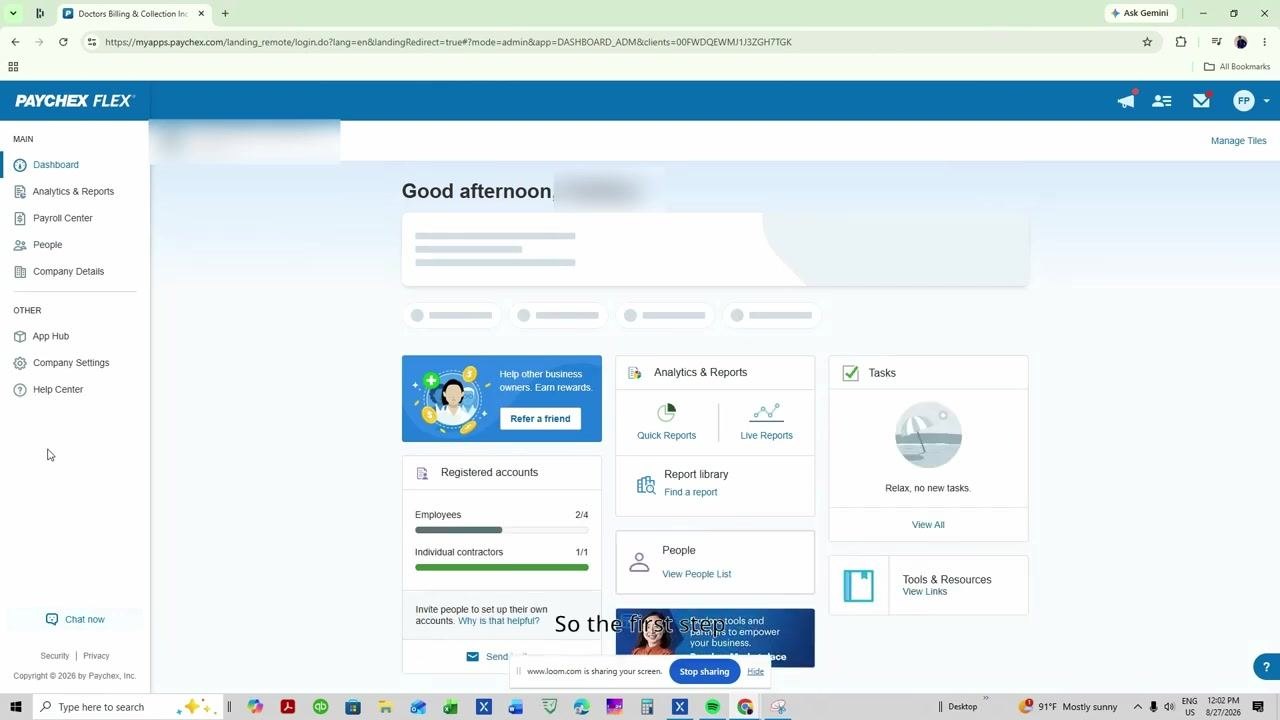Click the Stop sharing button

[704, 672]
